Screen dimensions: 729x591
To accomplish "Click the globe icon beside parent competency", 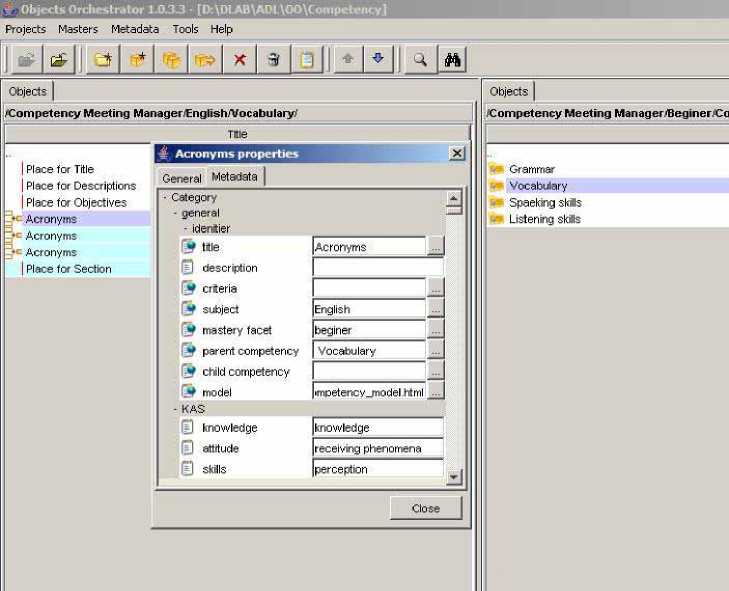I will (189, 351).
